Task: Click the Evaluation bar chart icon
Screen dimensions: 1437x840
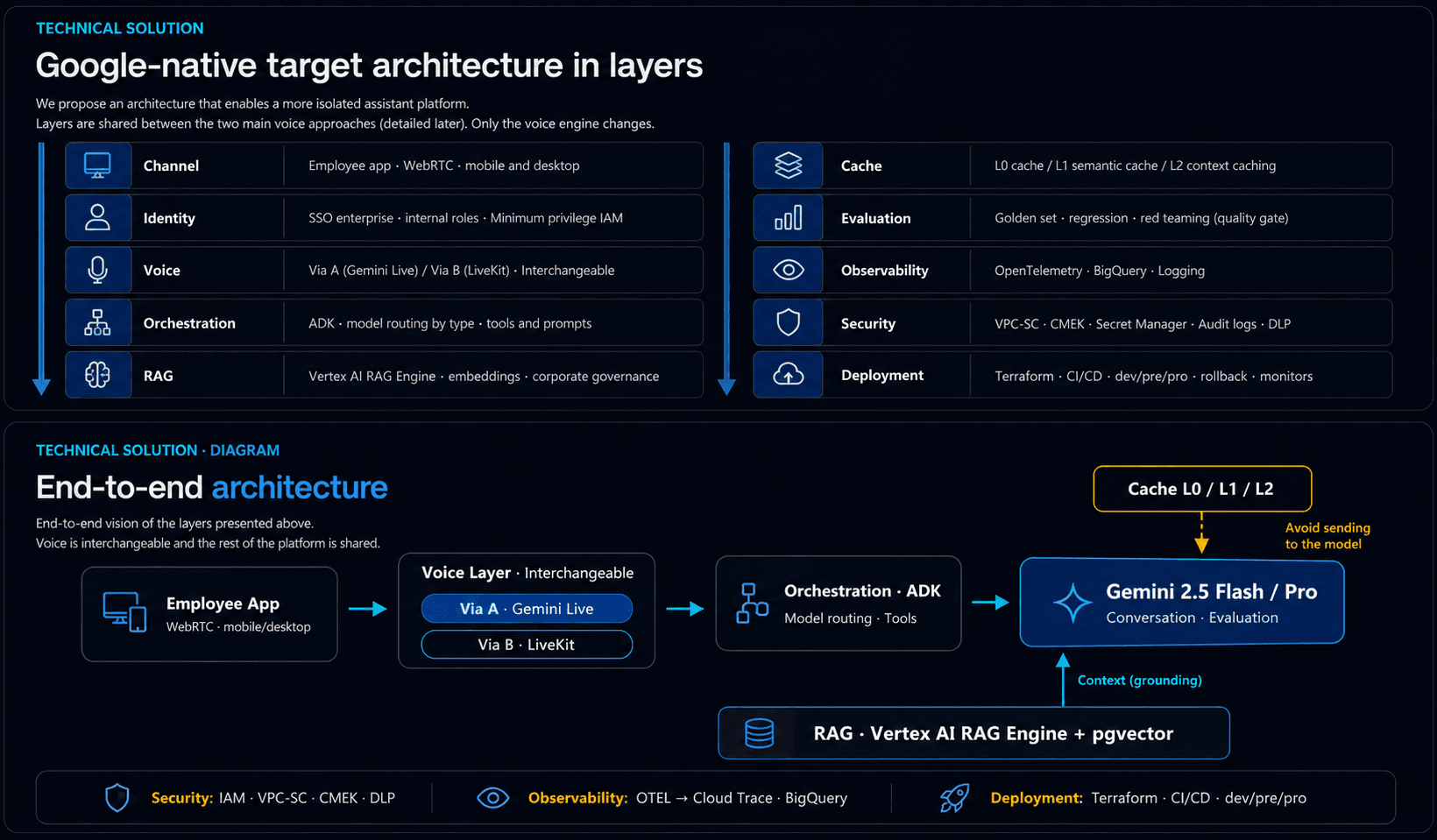Action: (789, 218)
